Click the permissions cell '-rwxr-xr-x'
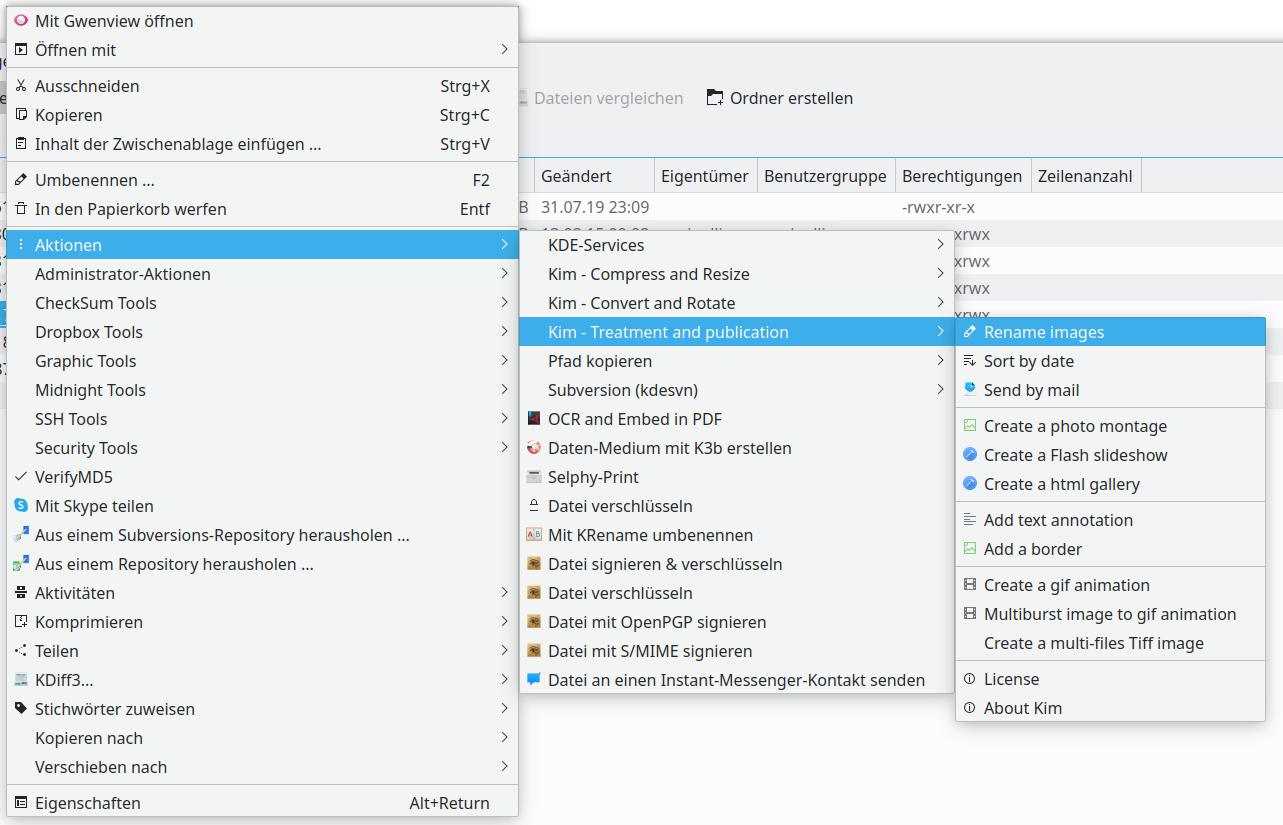This screenshot has height=825, width=1283. (938, 208)
